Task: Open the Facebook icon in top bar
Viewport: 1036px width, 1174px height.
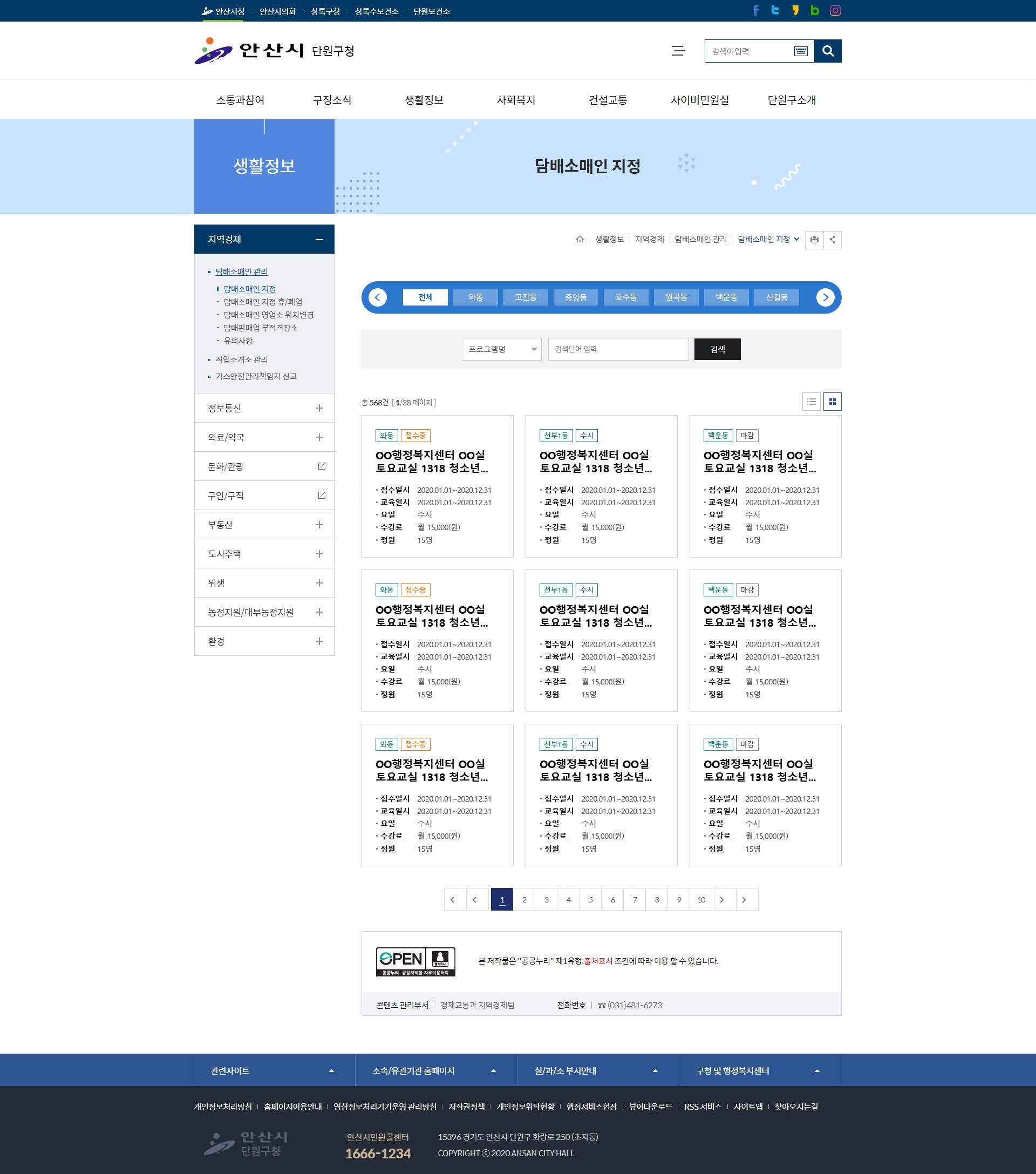Action: 755,10
